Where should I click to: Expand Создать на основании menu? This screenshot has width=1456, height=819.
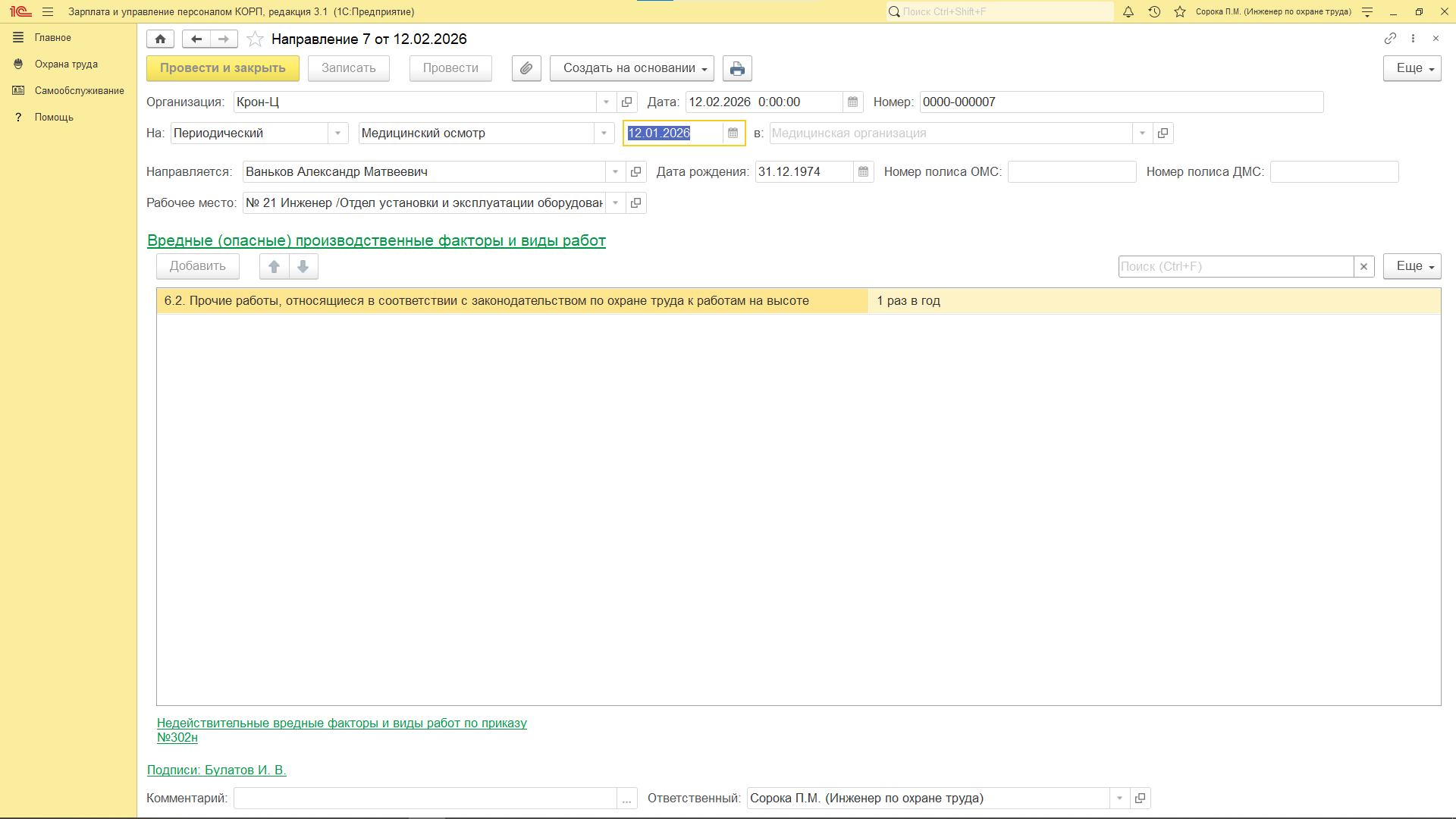[632, 68]
